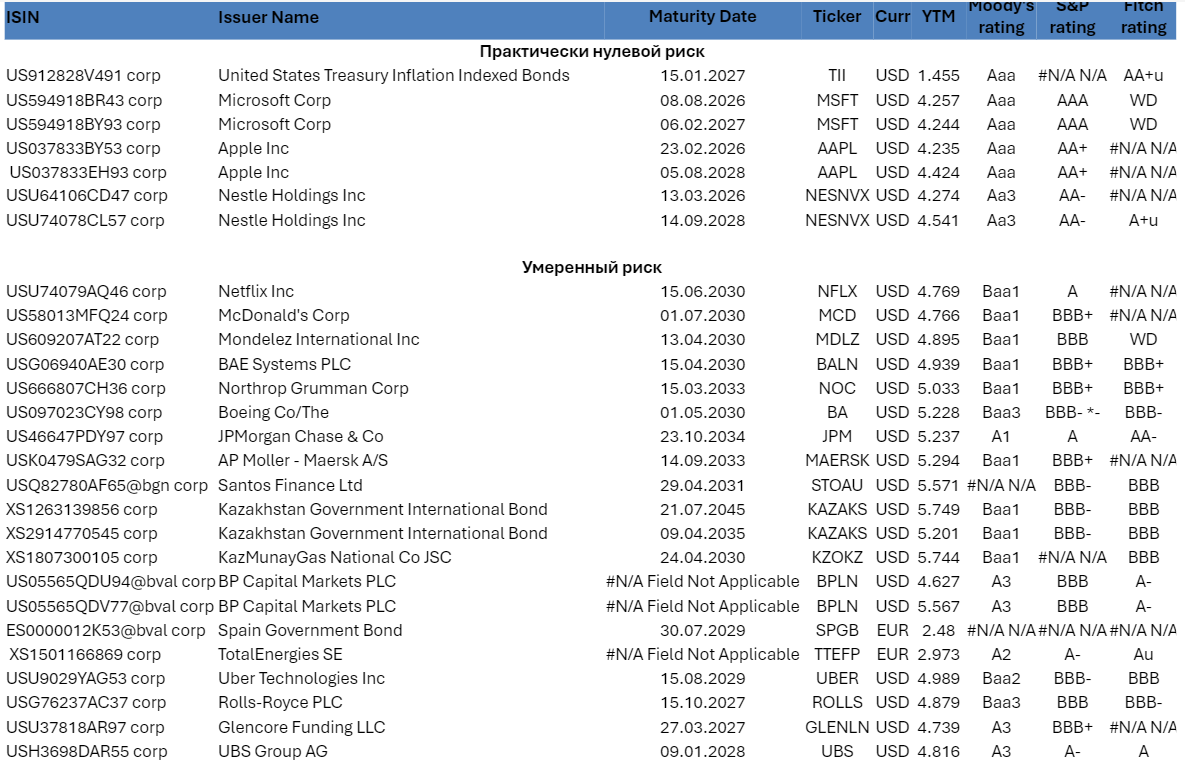Click BAE Systems PLC cell
This screenshot has width=1185, height=763.
point(284,365)
